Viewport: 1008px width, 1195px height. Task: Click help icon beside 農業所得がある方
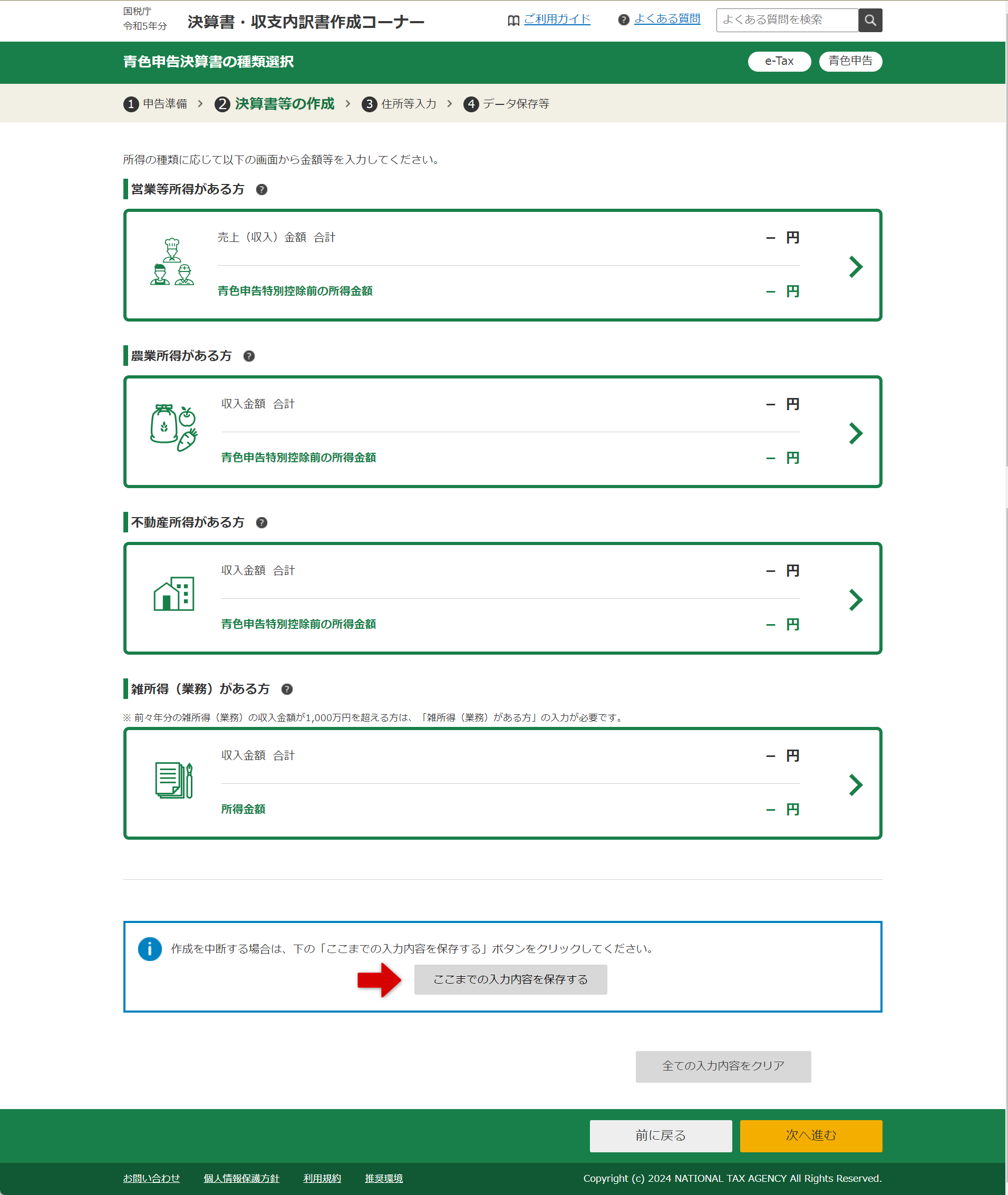[249, 356]
